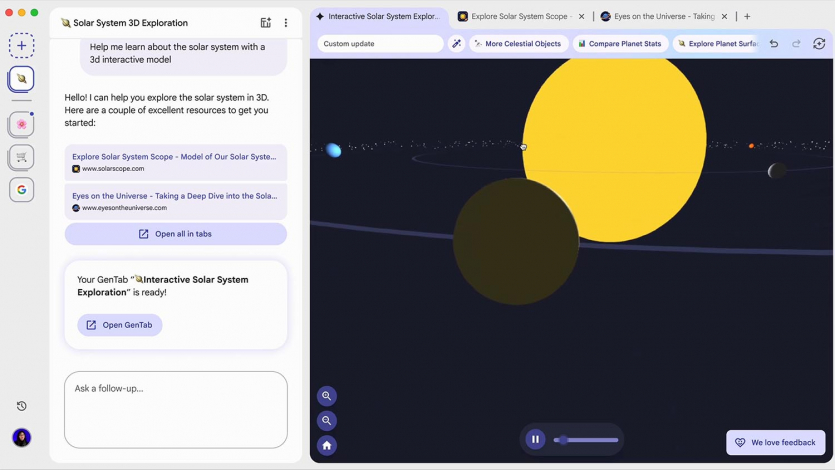Switch to the Explore Solar System Scope tab
The height and width of the screenshot is (470, 835).
[516, 17]
